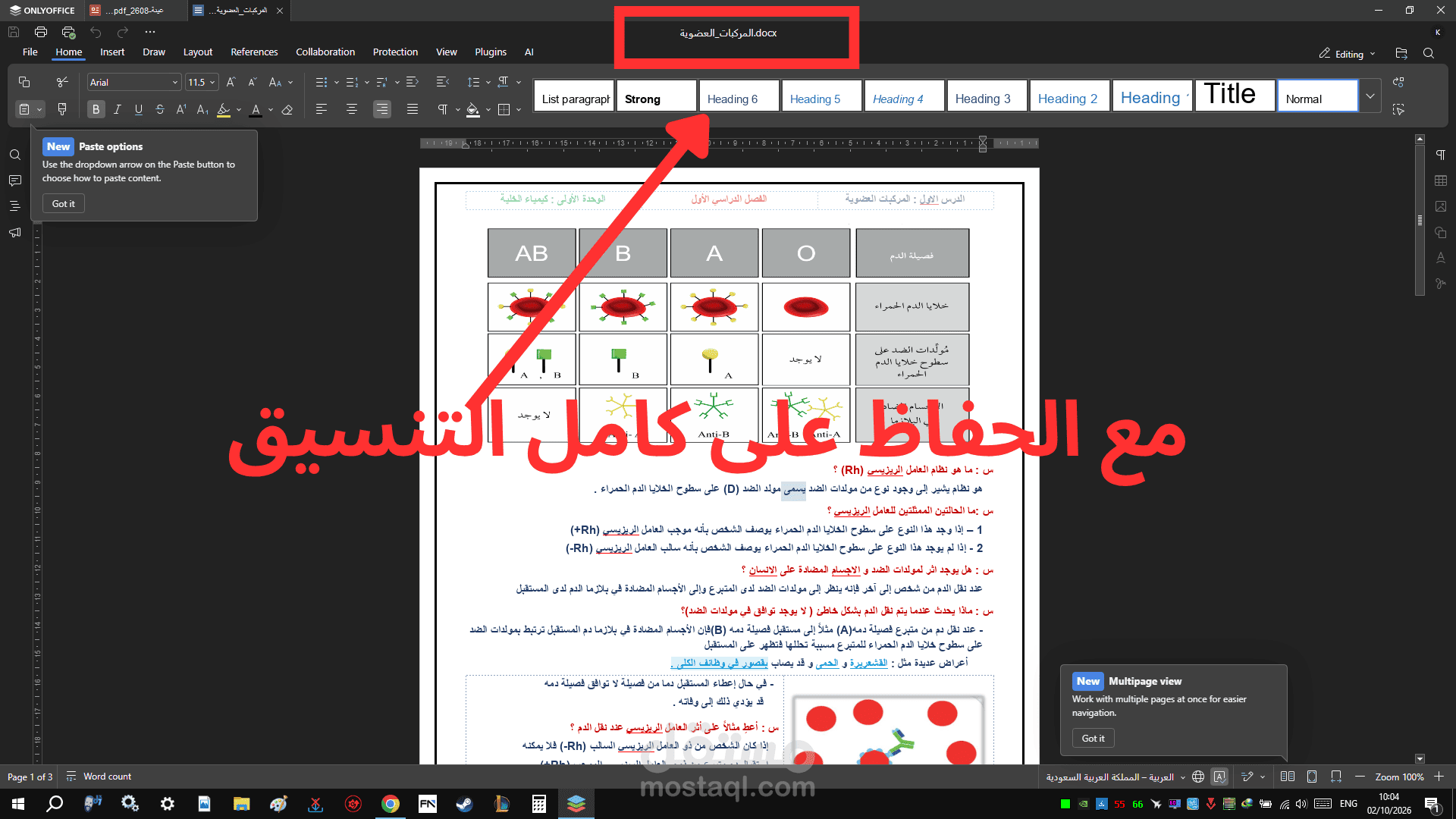Image resolution: width=1456 pixels, height=819 pixels.
Task: Open the Headings navigation icon in the left sidebar
Action: [14, 206]
